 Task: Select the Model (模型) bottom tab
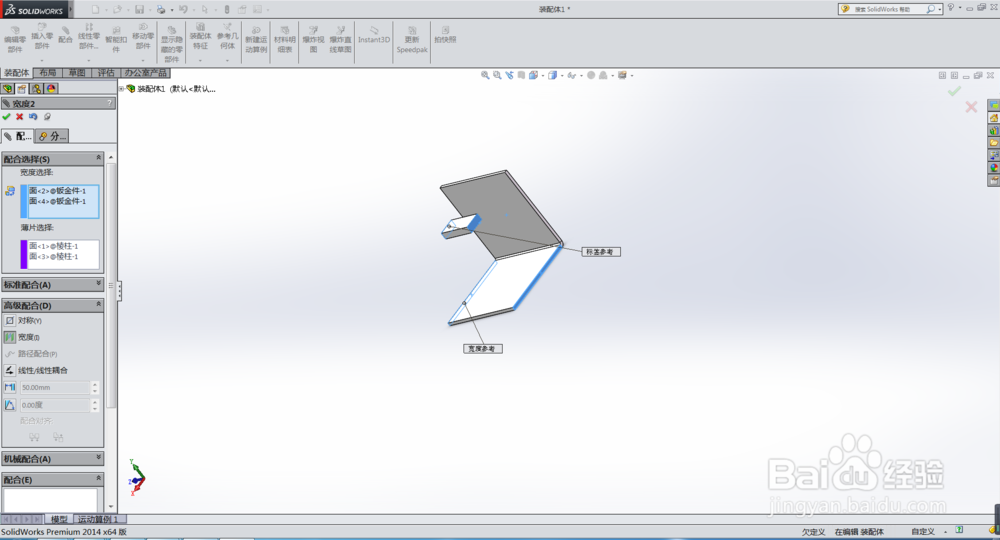pos(59,520)
